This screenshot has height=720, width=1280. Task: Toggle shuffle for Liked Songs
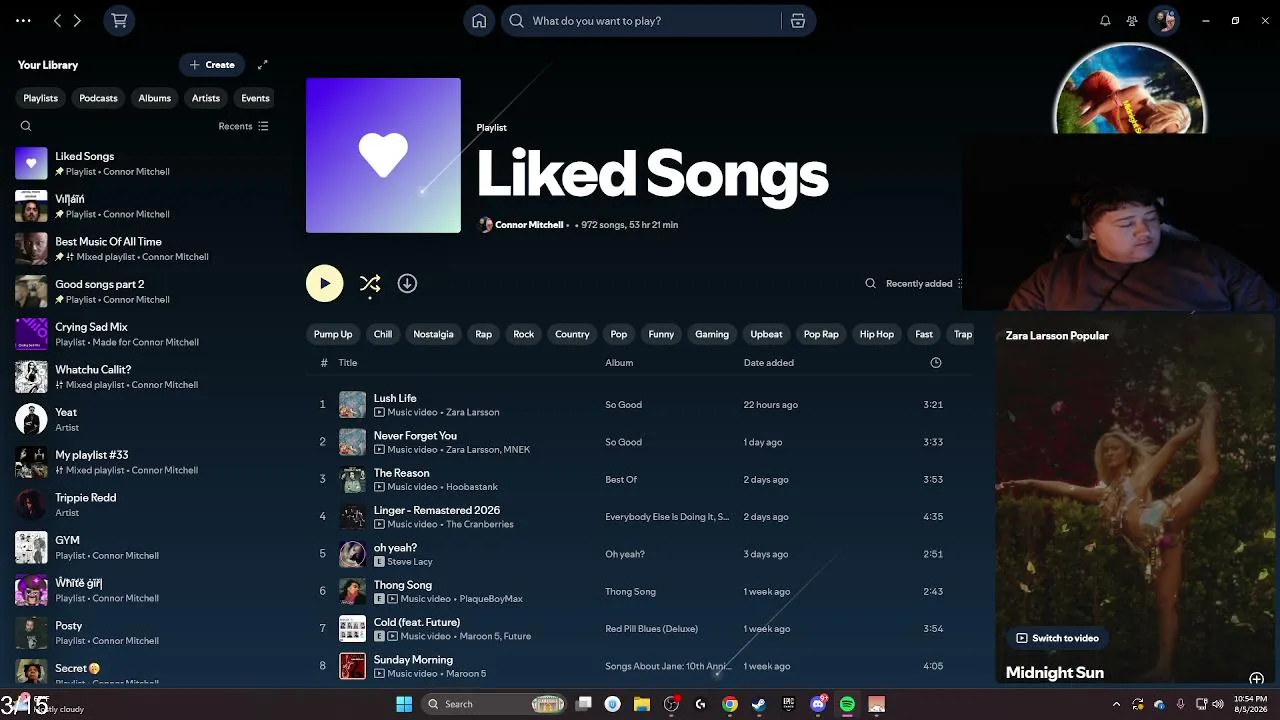click(370, 284)
